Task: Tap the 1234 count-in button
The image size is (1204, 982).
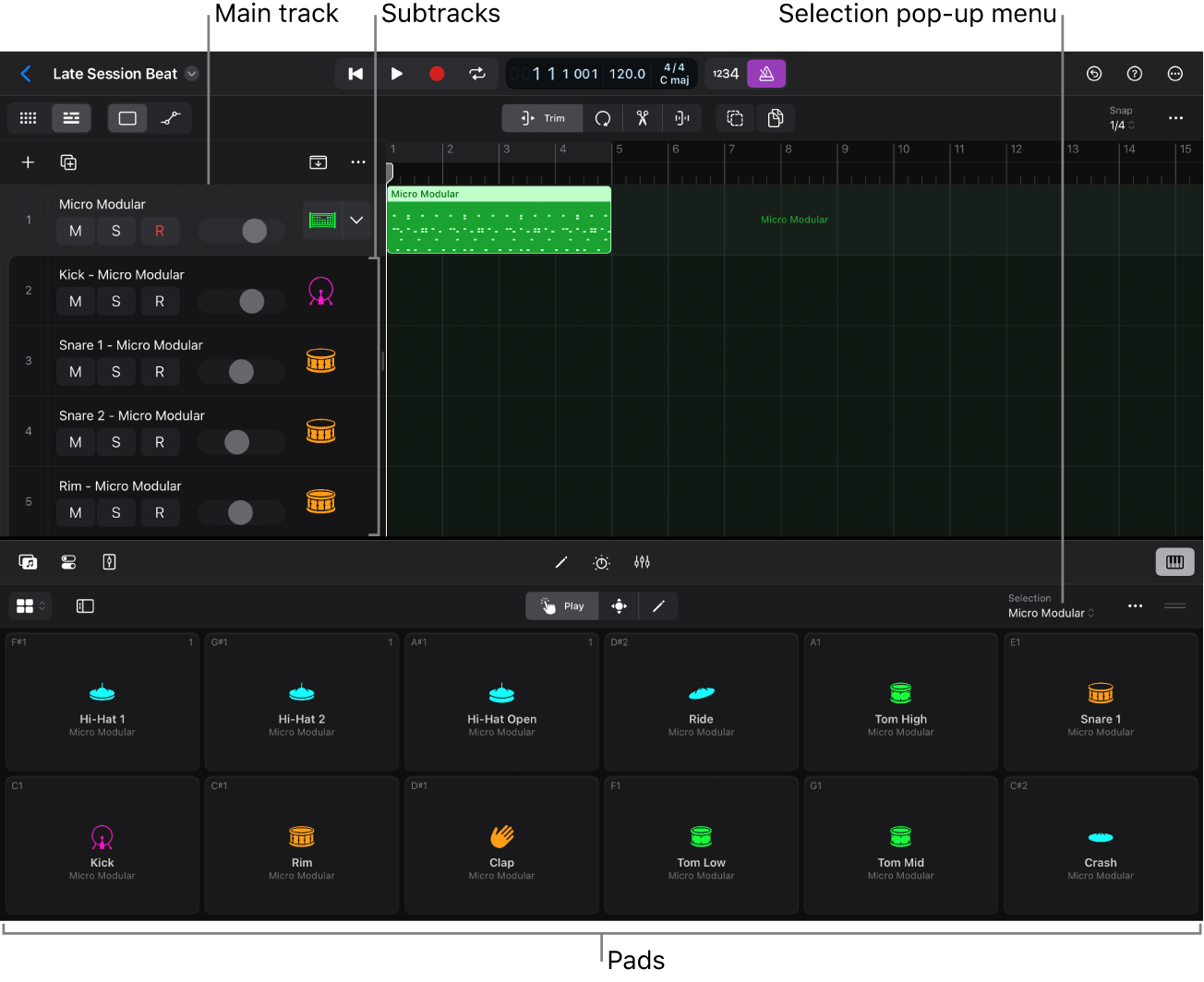Action: pyautogui.click(x=724, y=74)
